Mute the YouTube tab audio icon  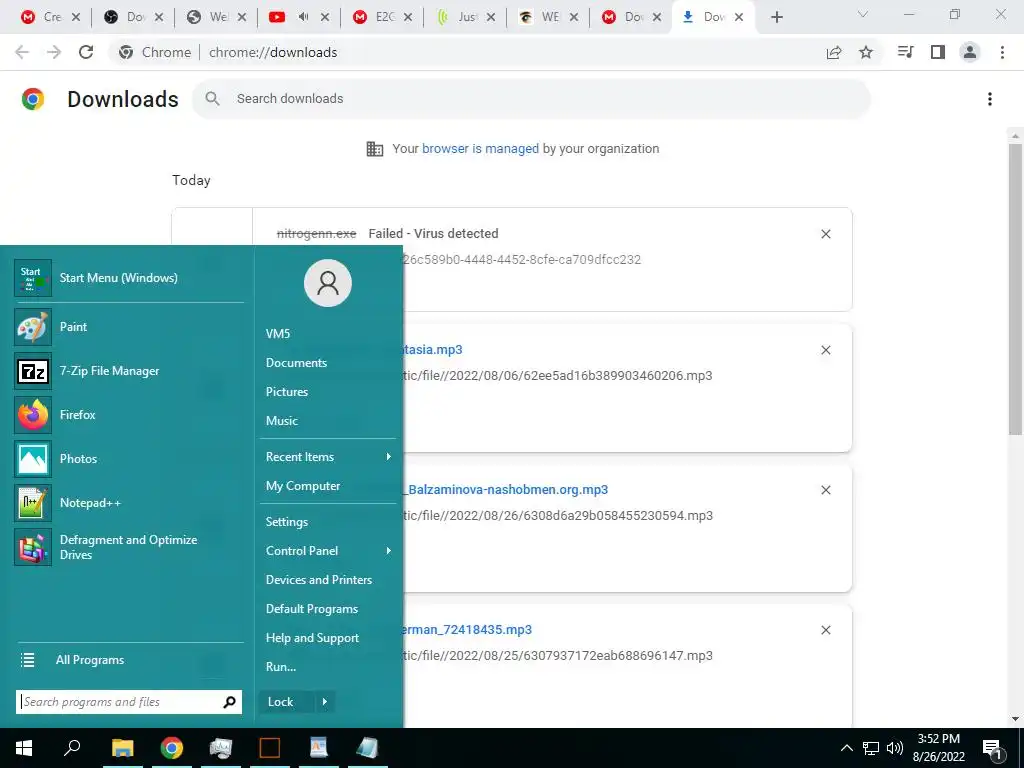click(303, 17)
